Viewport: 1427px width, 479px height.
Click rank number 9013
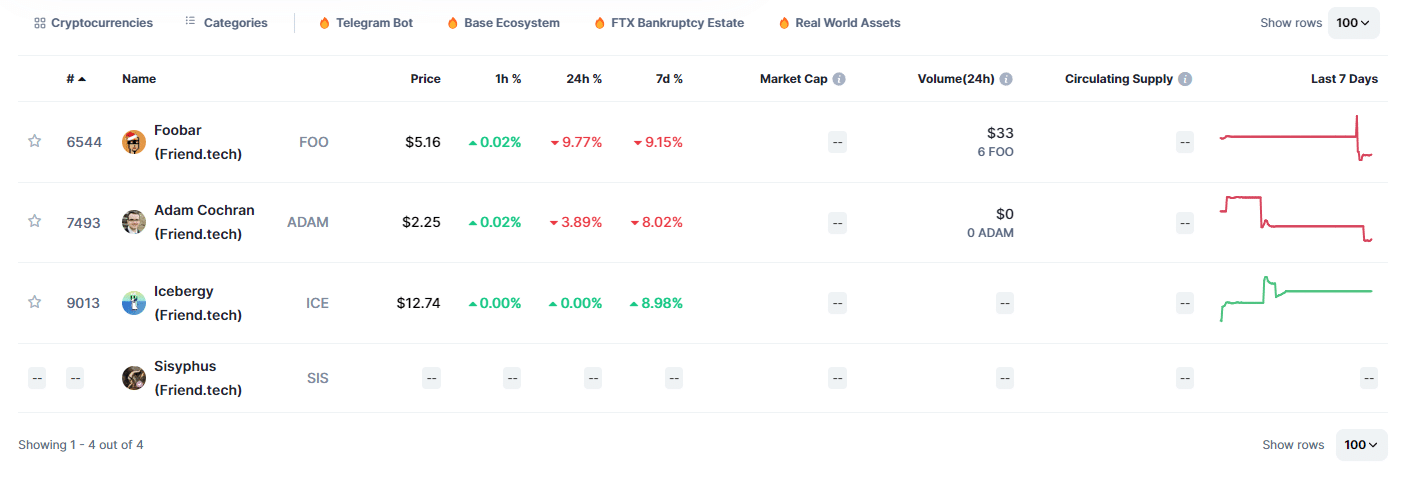click(x=84, y=303)
